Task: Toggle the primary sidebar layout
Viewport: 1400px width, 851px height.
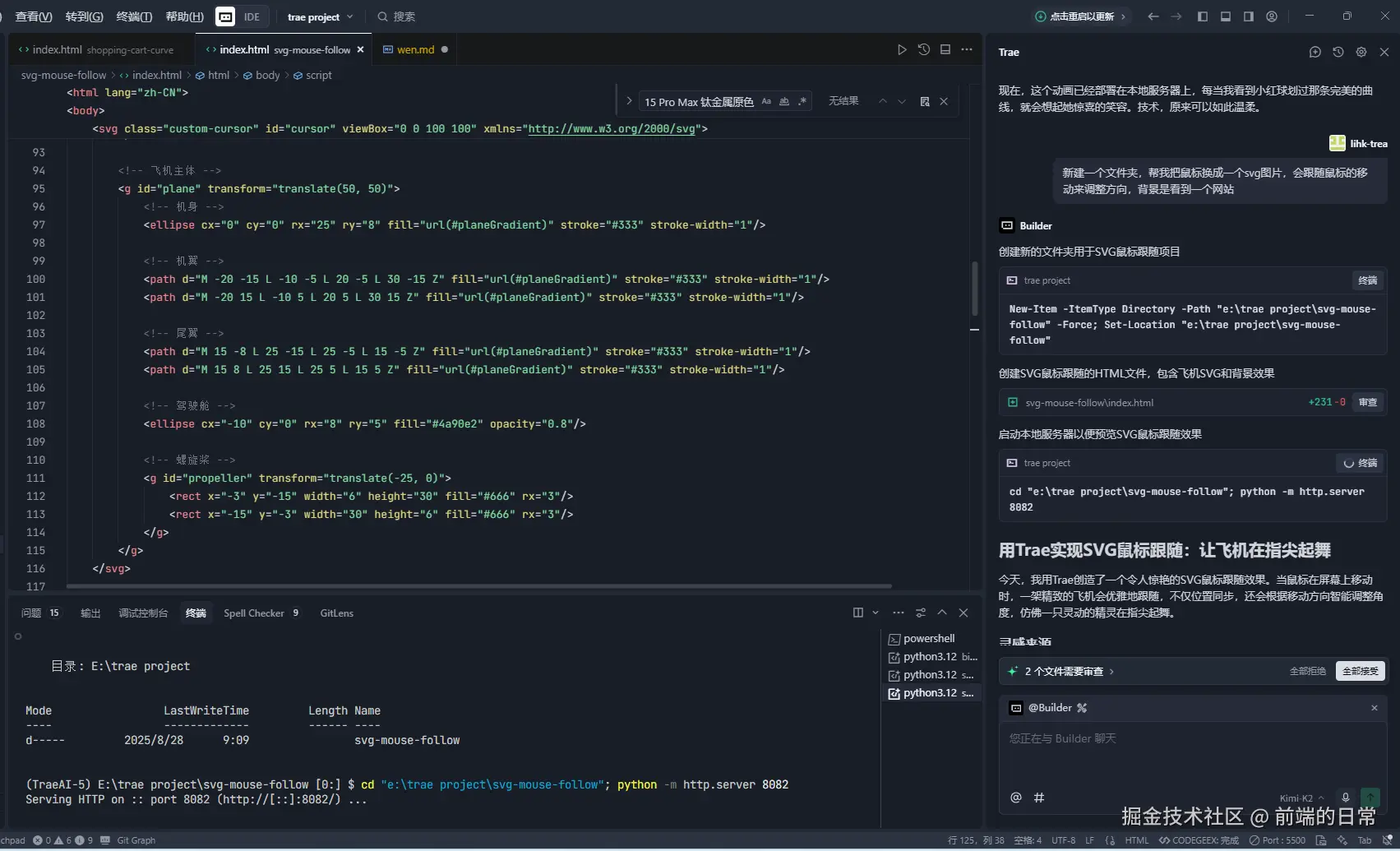Action: coord(1203,16)
